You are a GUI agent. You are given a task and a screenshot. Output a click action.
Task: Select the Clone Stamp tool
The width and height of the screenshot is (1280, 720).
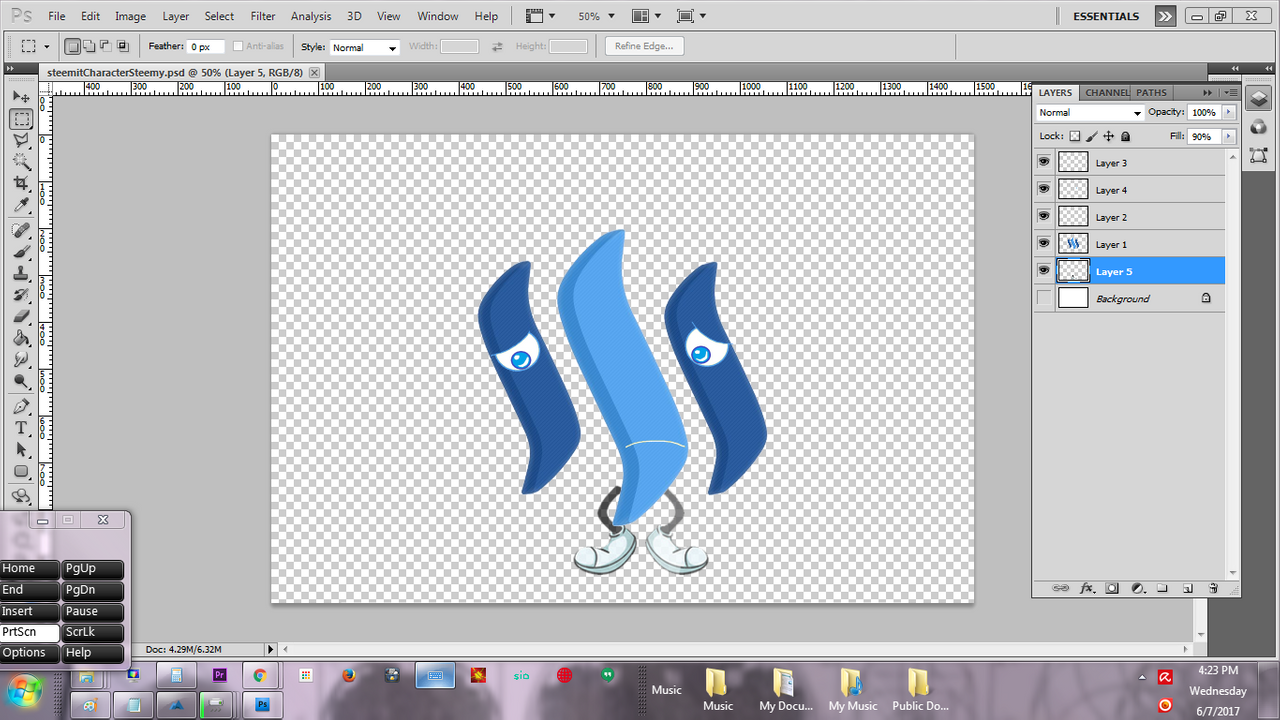click(21, 274)
